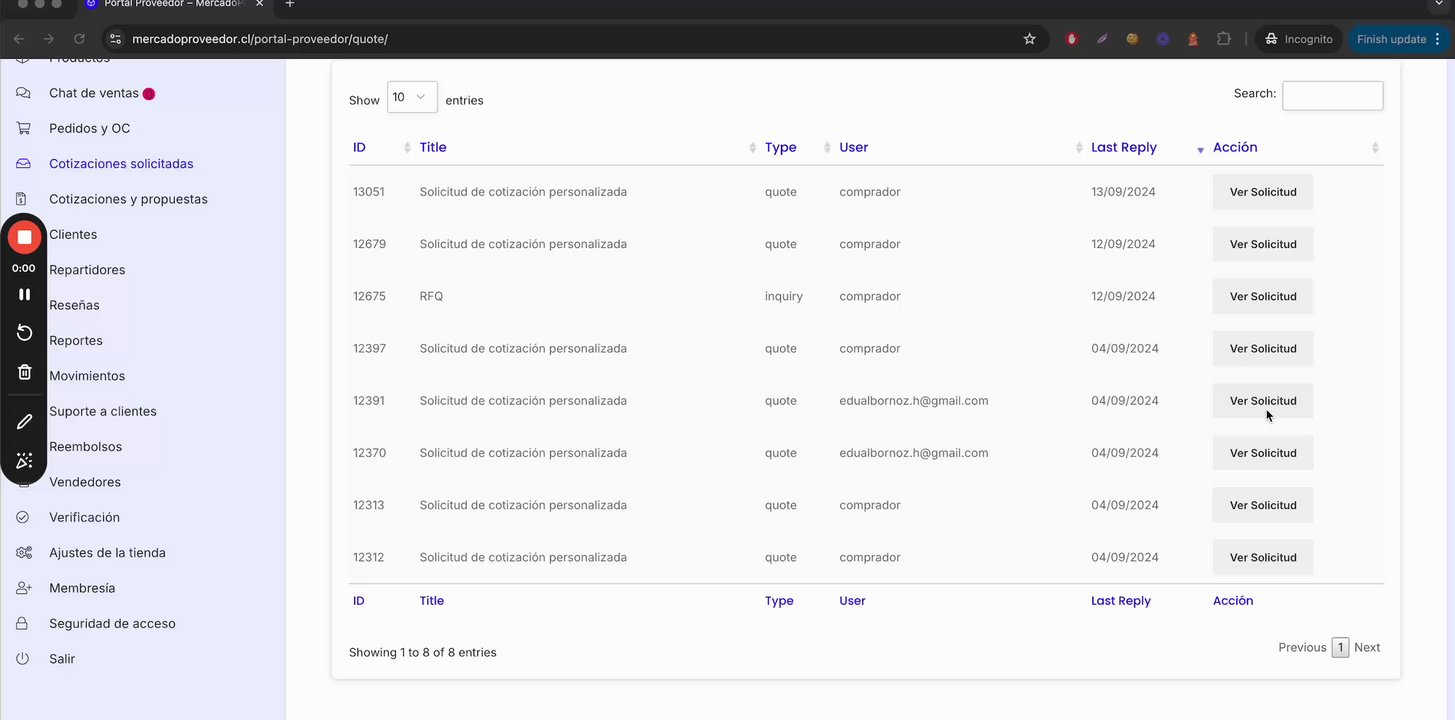
Task: Stop the screen recording
Action: tap(24, 237)
